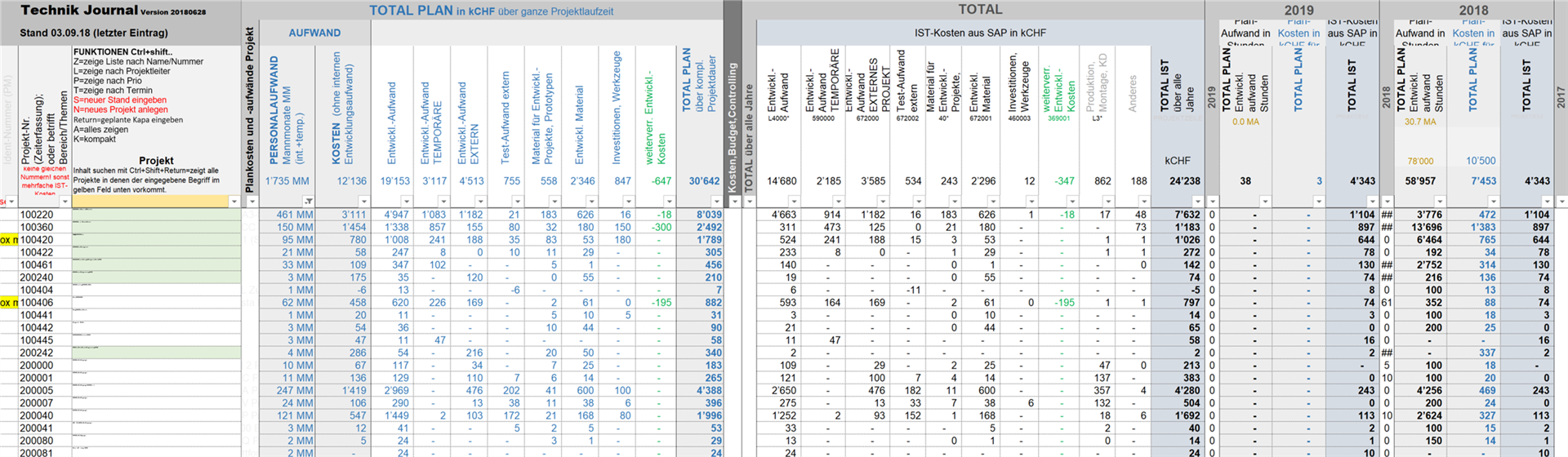Select project number cell 100220
The height and width of the screenshot is (457, 1568).
point(44,215)
